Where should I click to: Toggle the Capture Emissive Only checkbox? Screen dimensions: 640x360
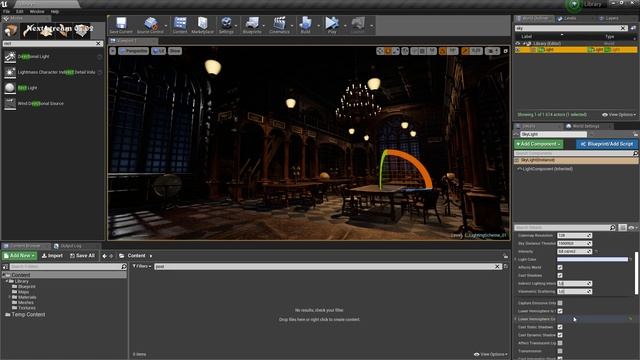point(560,303)
